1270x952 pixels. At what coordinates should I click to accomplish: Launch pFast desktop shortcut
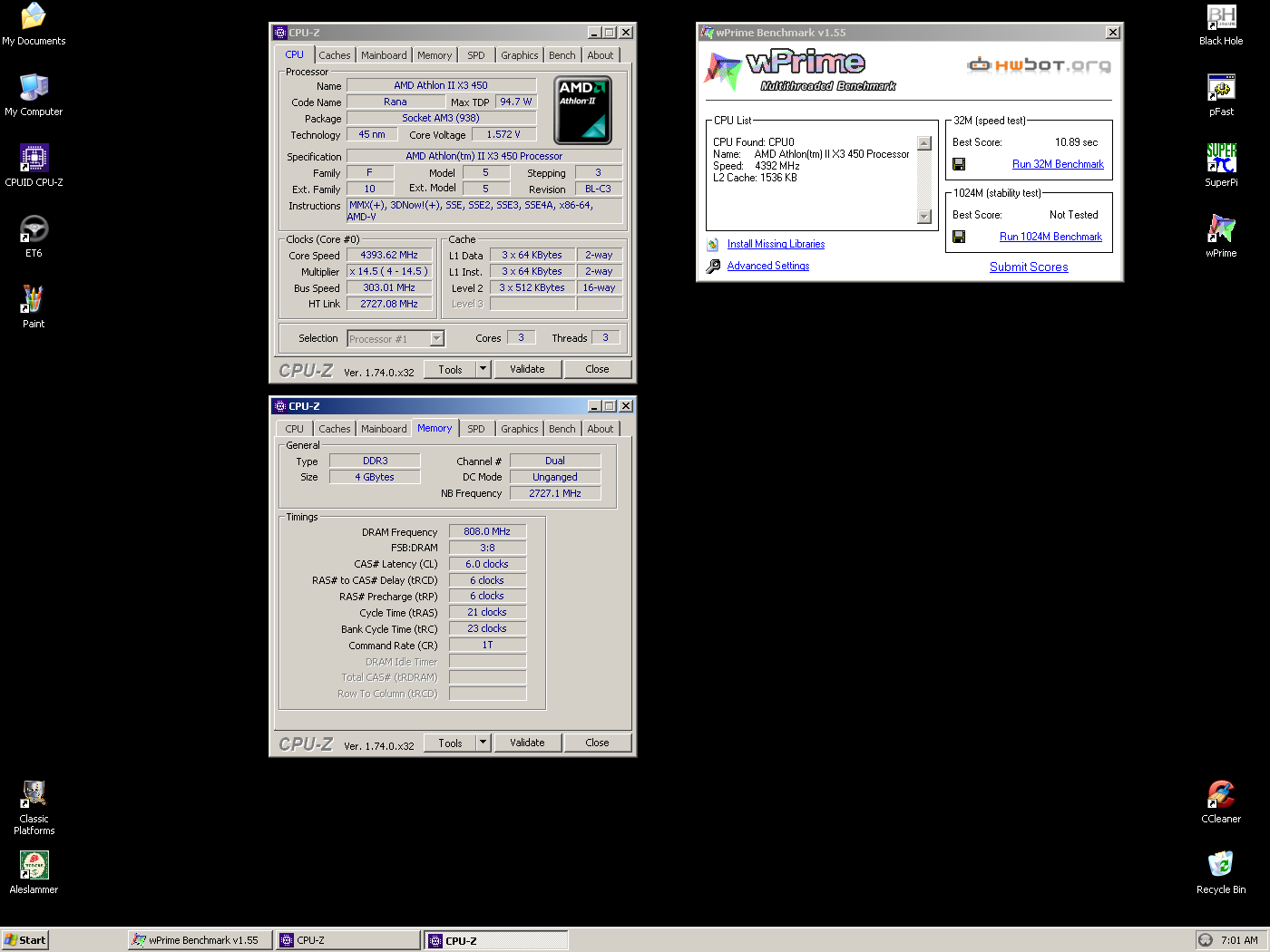[x=1221, y=95]
